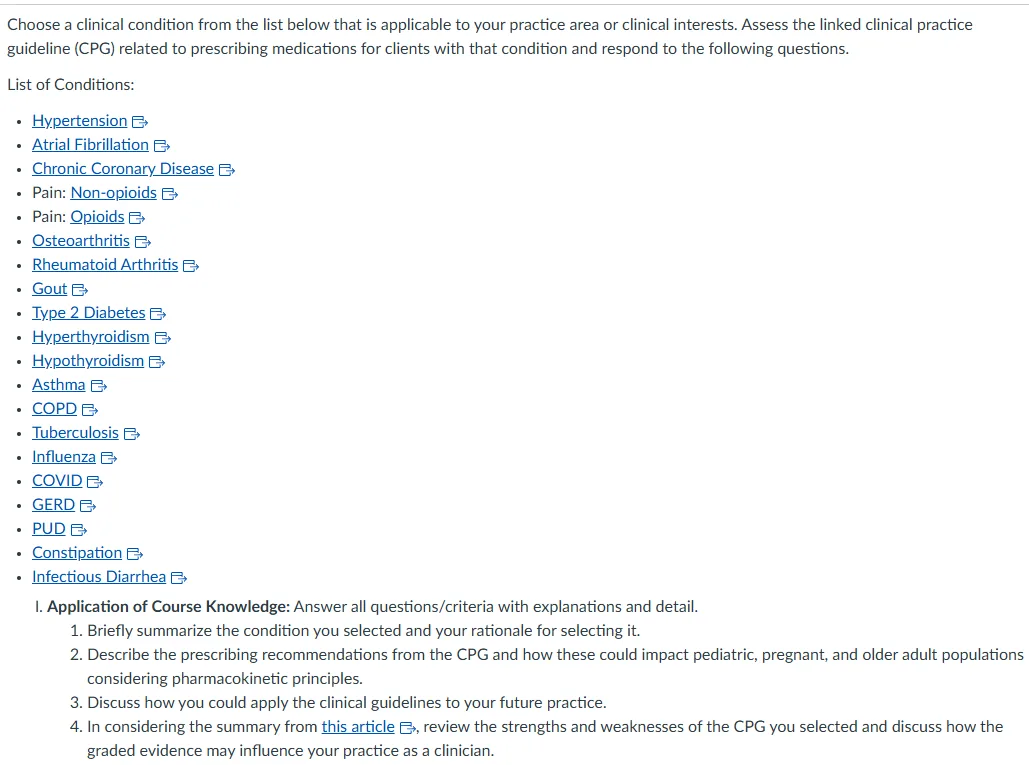
Task: Open the Rheumatoid Arthritis link
Action: point(105,265)
